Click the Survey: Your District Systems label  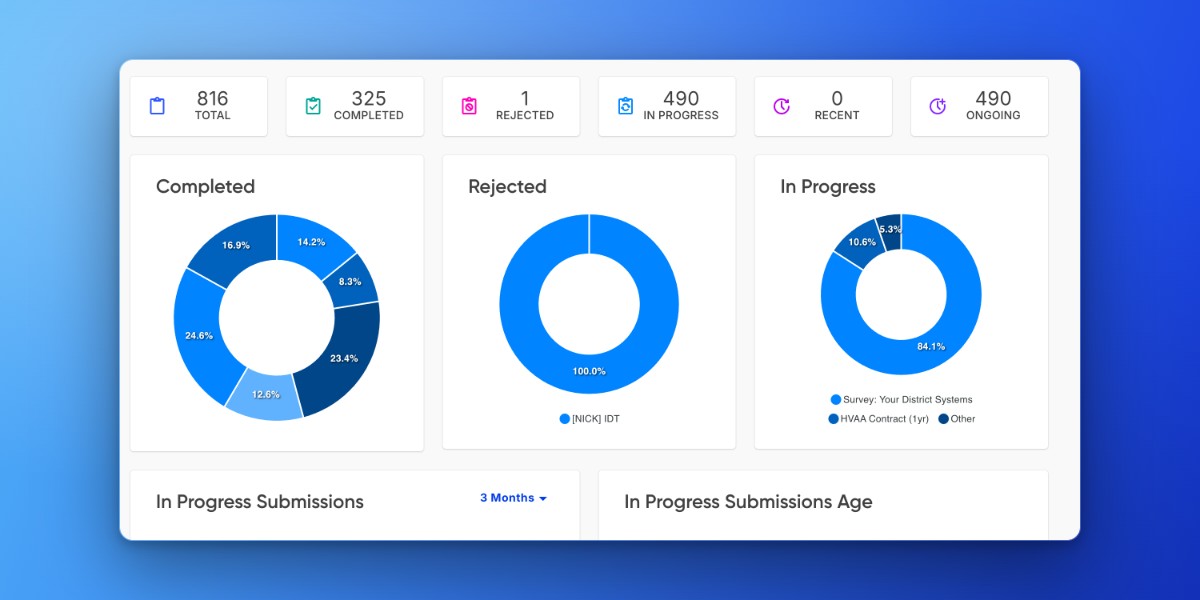click(x=909, y=400)
